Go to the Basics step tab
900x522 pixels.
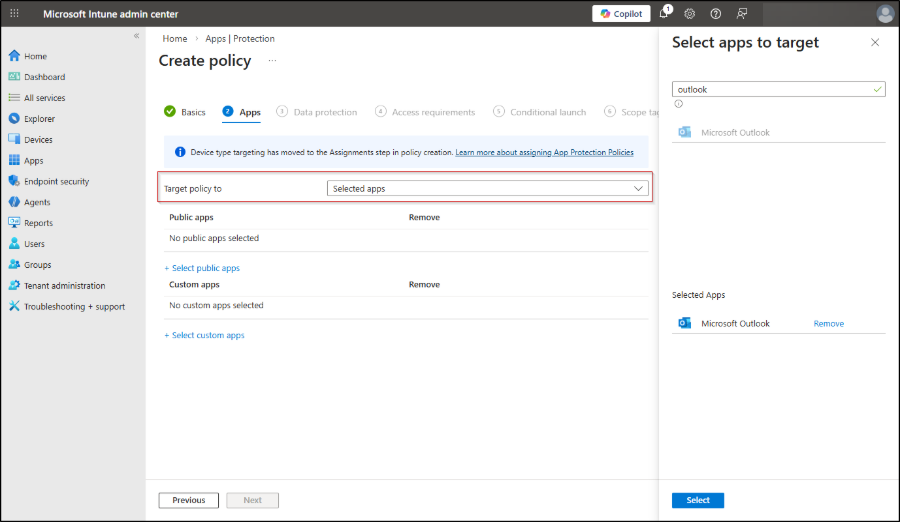pos(185,112)
